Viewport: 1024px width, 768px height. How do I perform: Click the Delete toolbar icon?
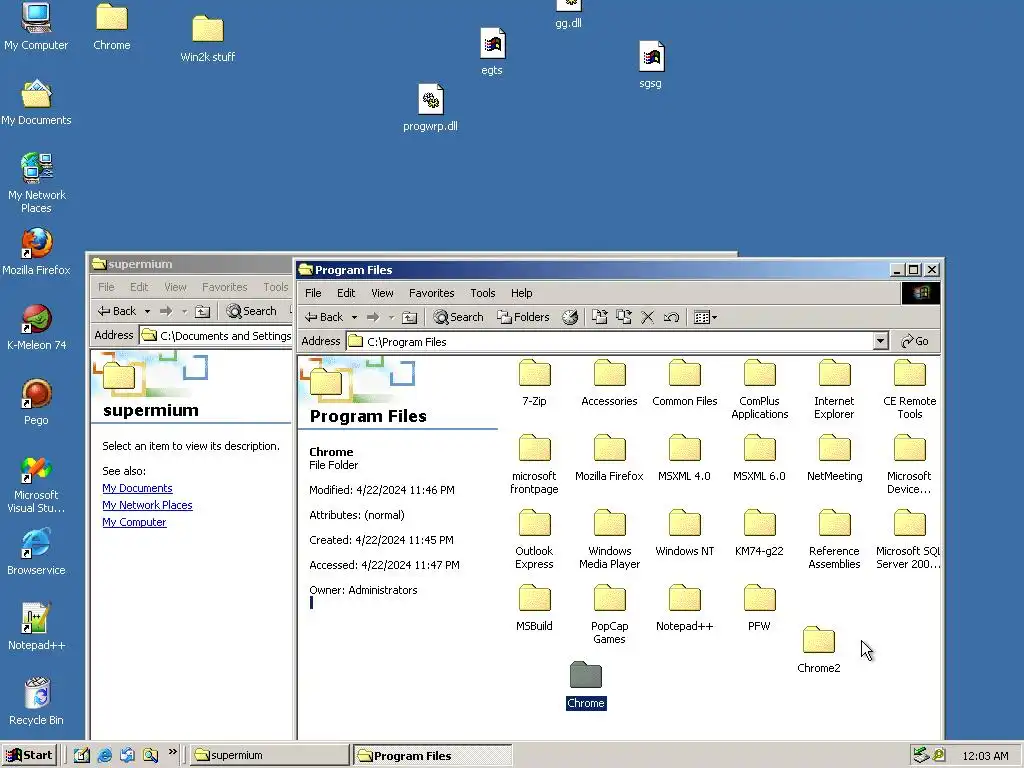(647, 317)
